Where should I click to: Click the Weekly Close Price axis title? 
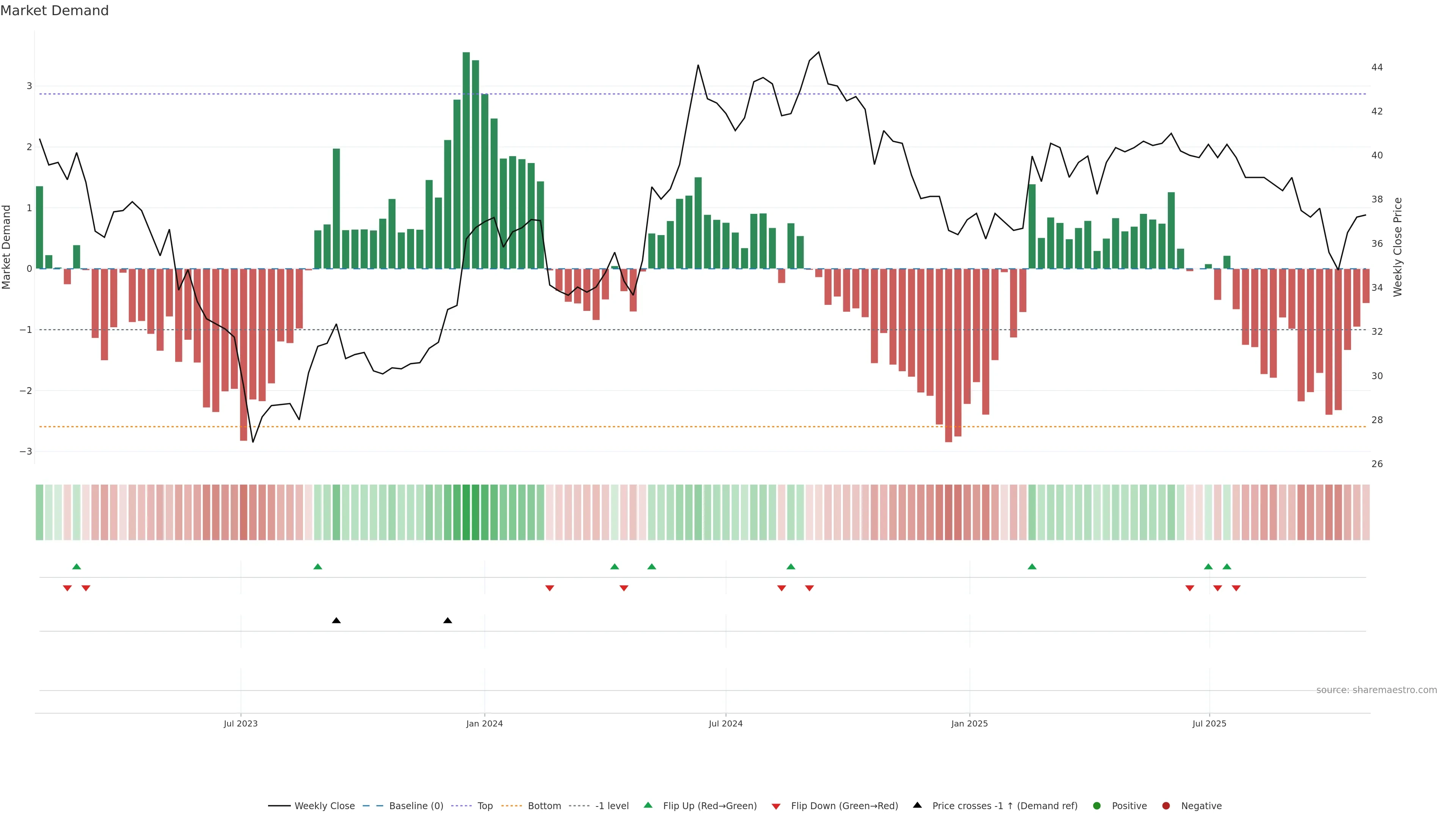(x=1398, y=247)
